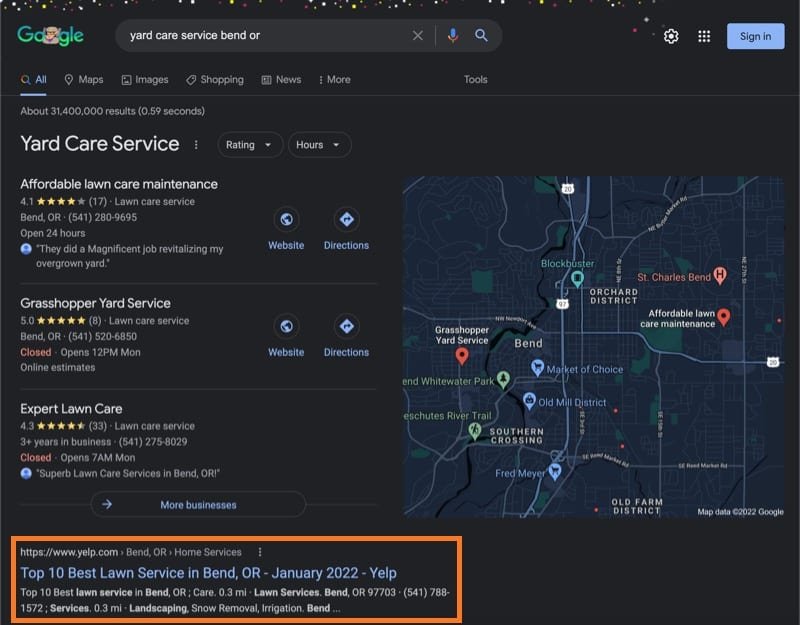Open Yelp Top 10 Best Lawn Service link
Screen dimensions: 800x625
(208, 573)
